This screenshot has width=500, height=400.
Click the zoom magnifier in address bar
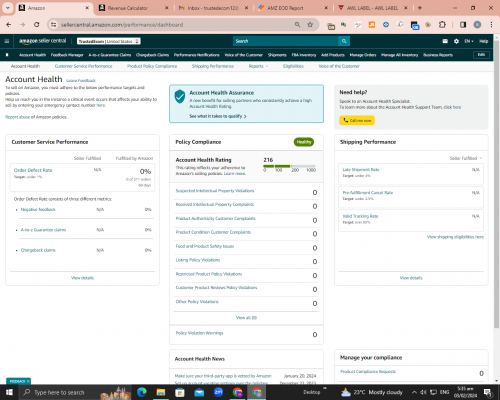coord(297,25)
